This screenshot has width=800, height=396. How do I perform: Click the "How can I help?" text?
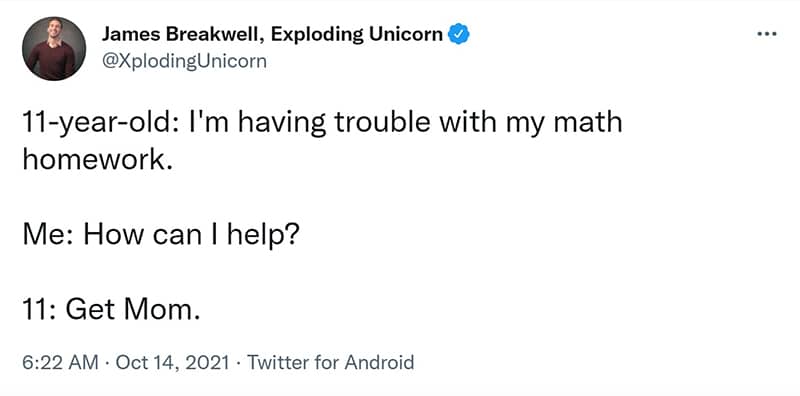(x=189, y=236)
